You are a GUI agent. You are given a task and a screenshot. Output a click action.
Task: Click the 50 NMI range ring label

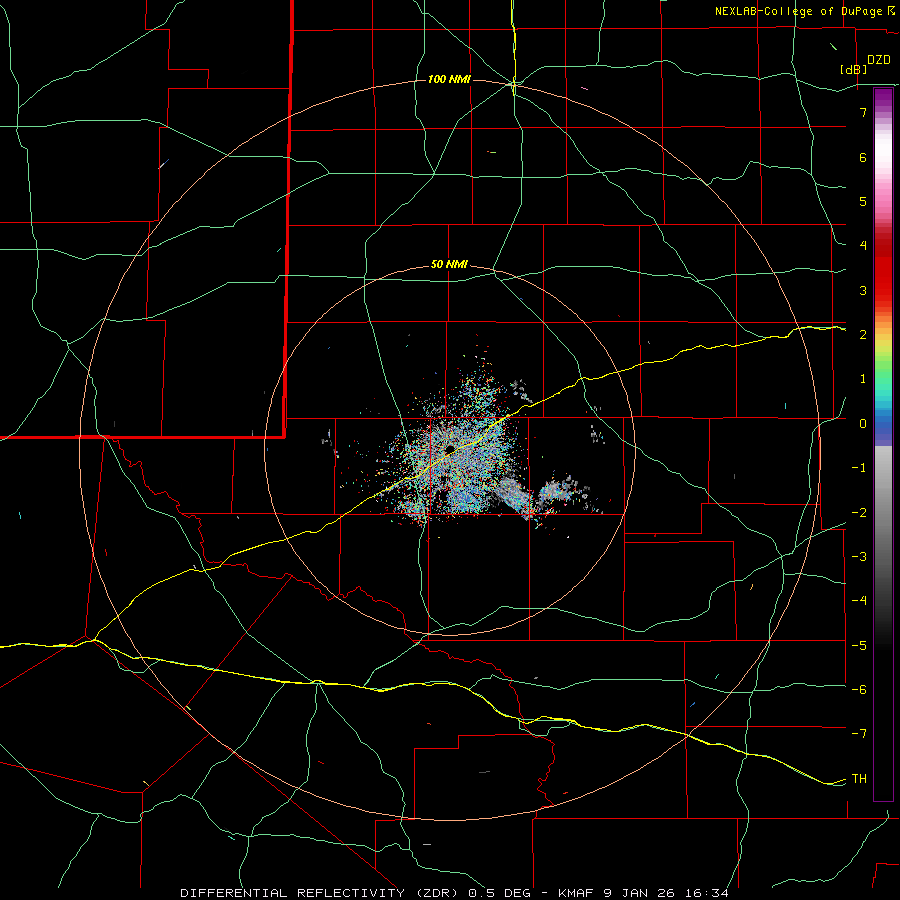coord(449,265)
